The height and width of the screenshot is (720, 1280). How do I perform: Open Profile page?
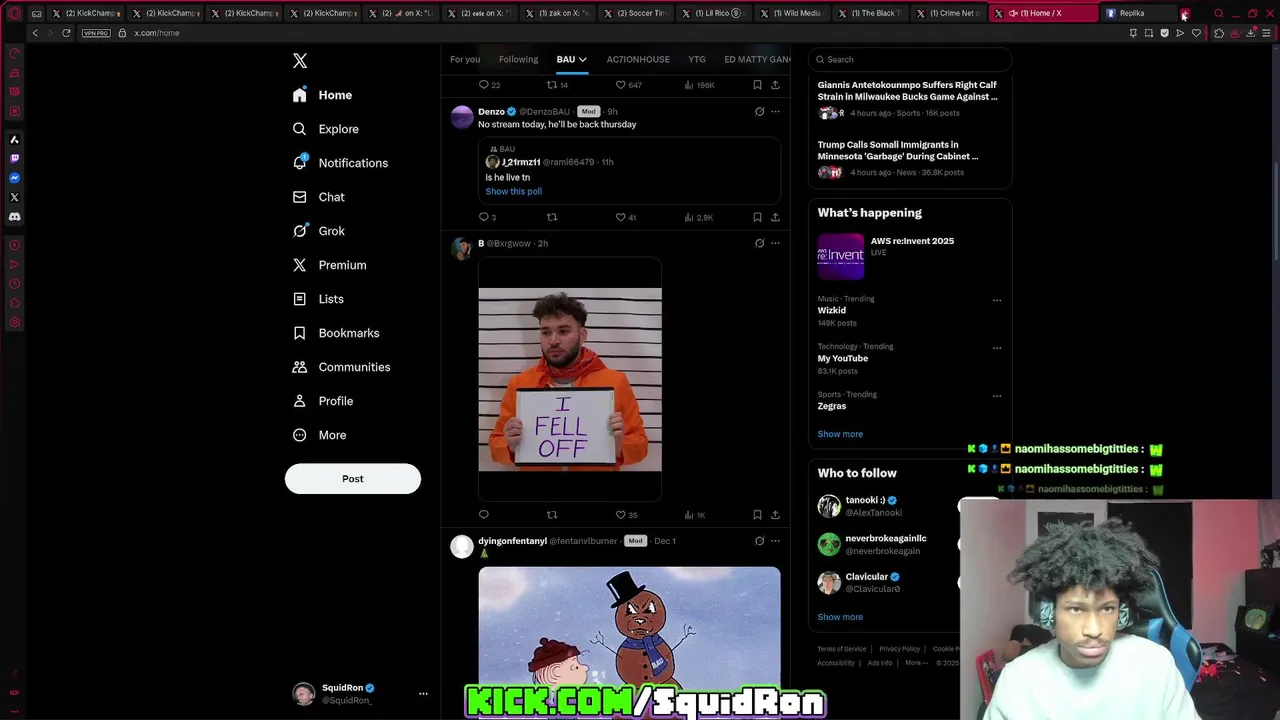(322, 401)
